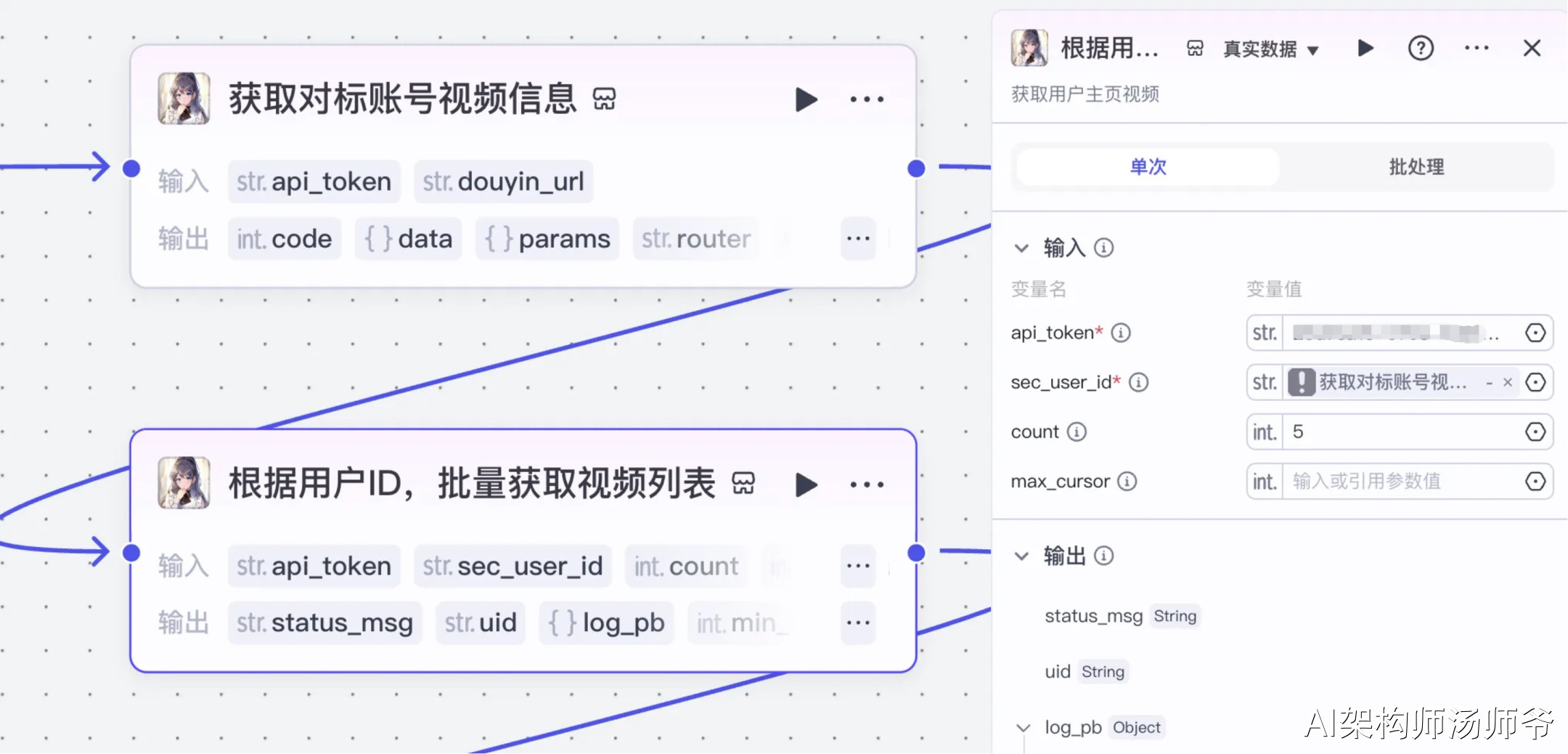Show info tooltip for 输出 section
1568x754 pixels.
1103,556
